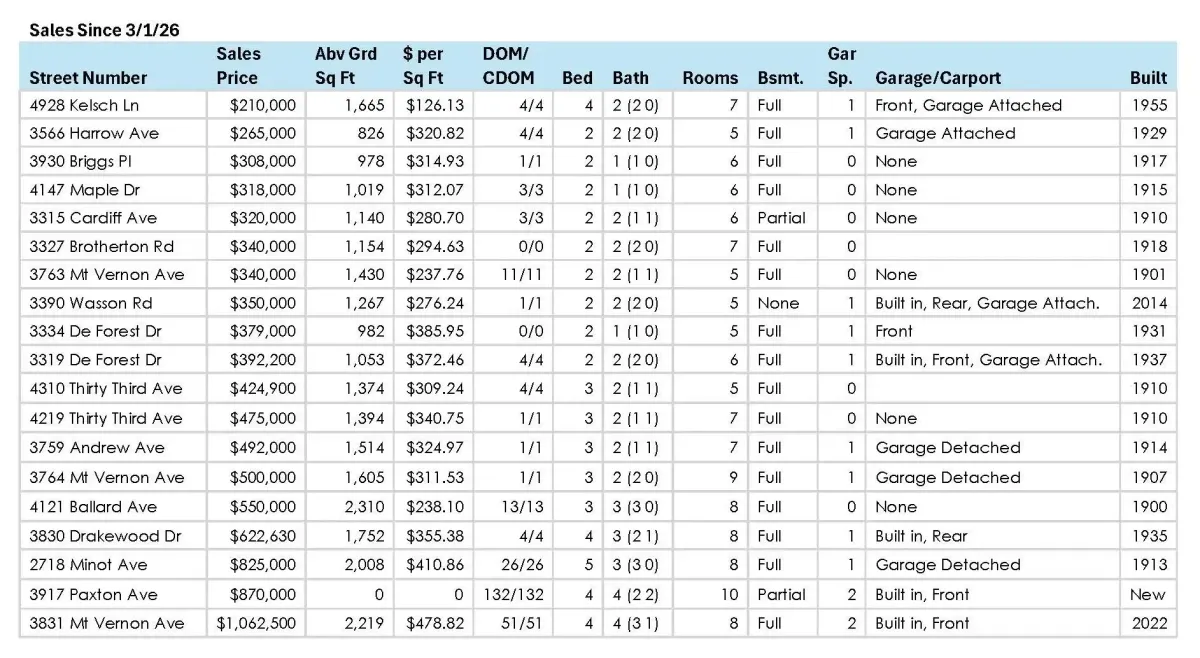
Task: Select the Abv Grd Sq Ft header
Action: pos(345,66)
